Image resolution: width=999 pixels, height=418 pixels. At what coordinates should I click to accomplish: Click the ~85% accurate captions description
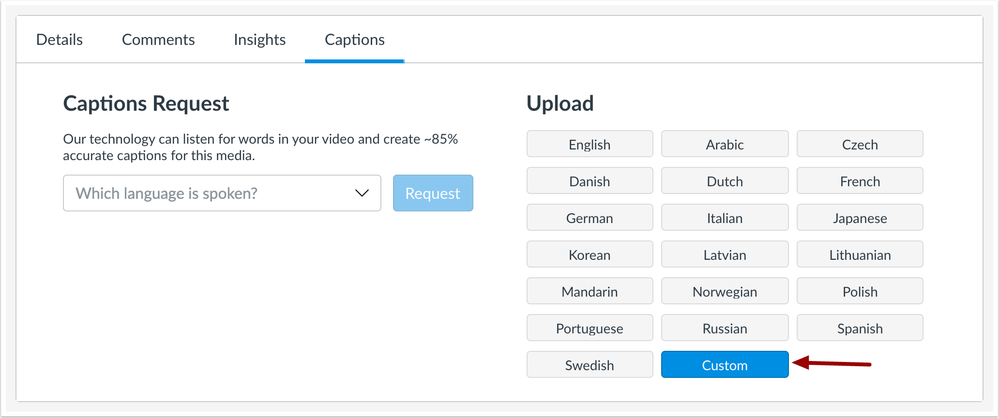point(261,147)
